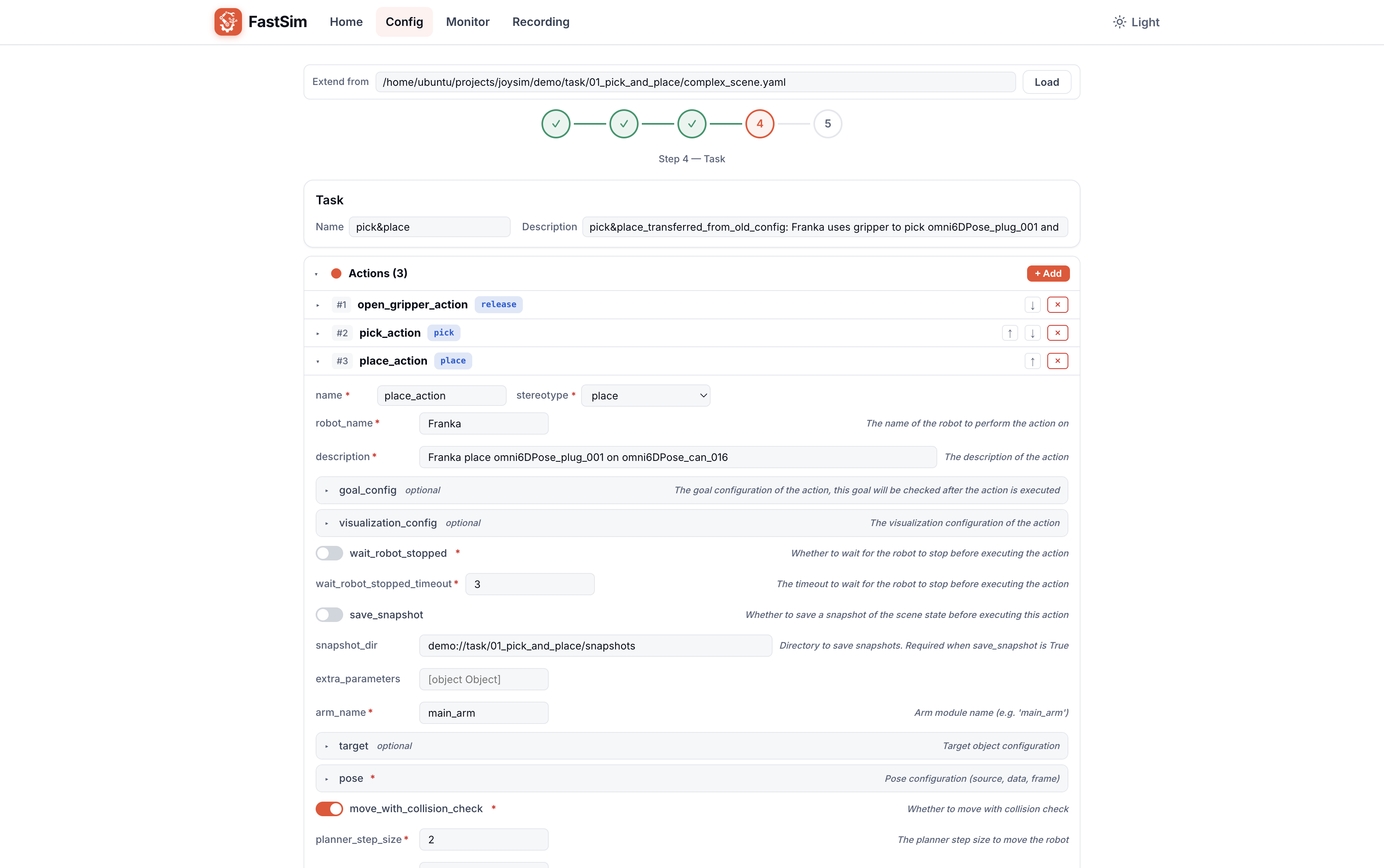The height and width of the screenshot is (868, 1384).
Task: Go to step 5 circle in wizard
Action: point(827,124)
